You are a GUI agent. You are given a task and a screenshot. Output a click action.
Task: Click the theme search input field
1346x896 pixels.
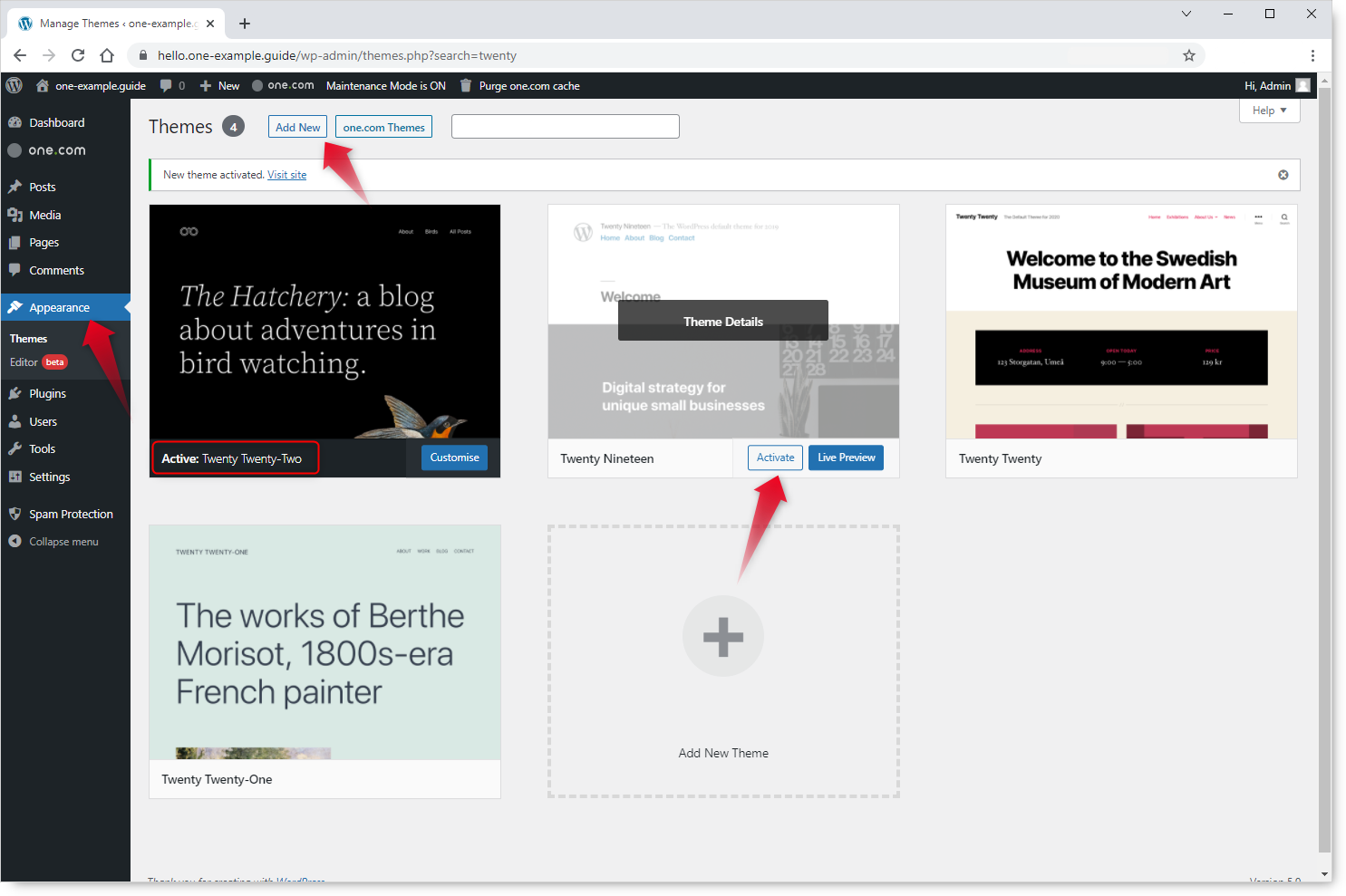565,126
